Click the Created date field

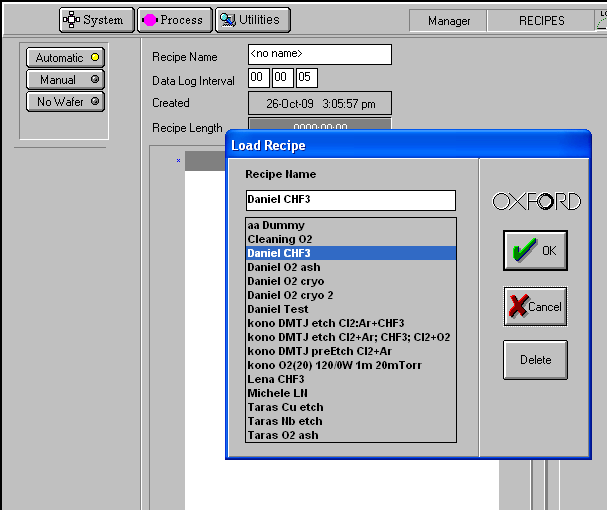pos(320,103)
